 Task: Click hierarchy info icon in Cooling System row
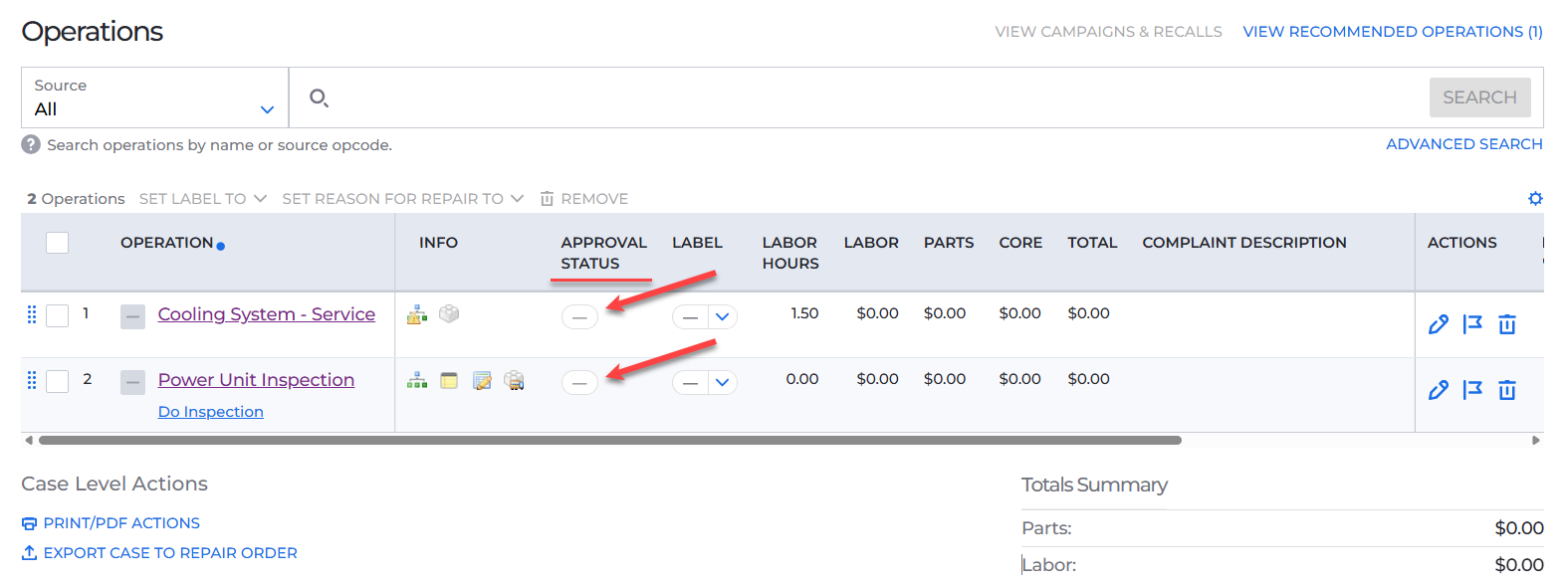(417, 314)
